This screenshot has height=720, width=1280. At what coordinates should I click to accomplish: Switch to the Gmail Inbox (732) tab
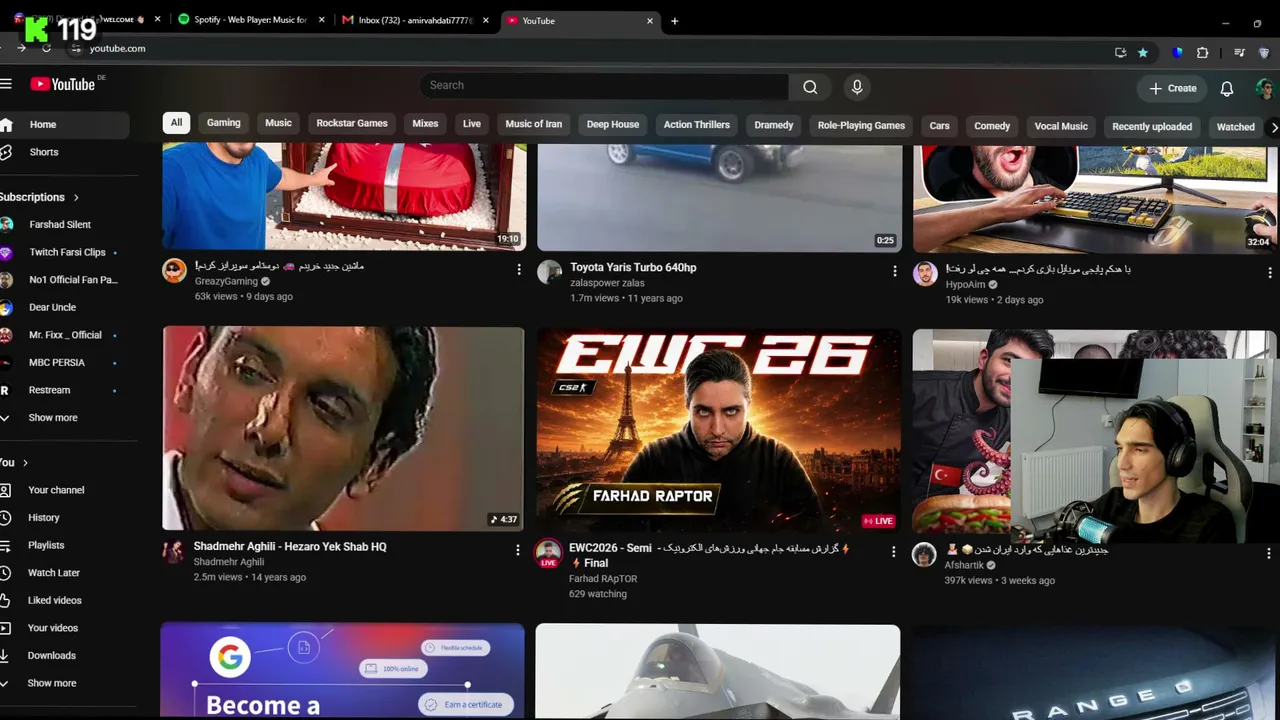(416, 20)
